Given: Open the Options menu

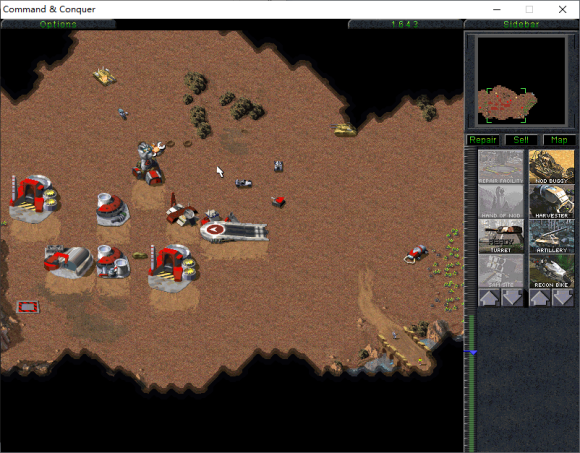Looking at the screenshot, I should 58,24.
